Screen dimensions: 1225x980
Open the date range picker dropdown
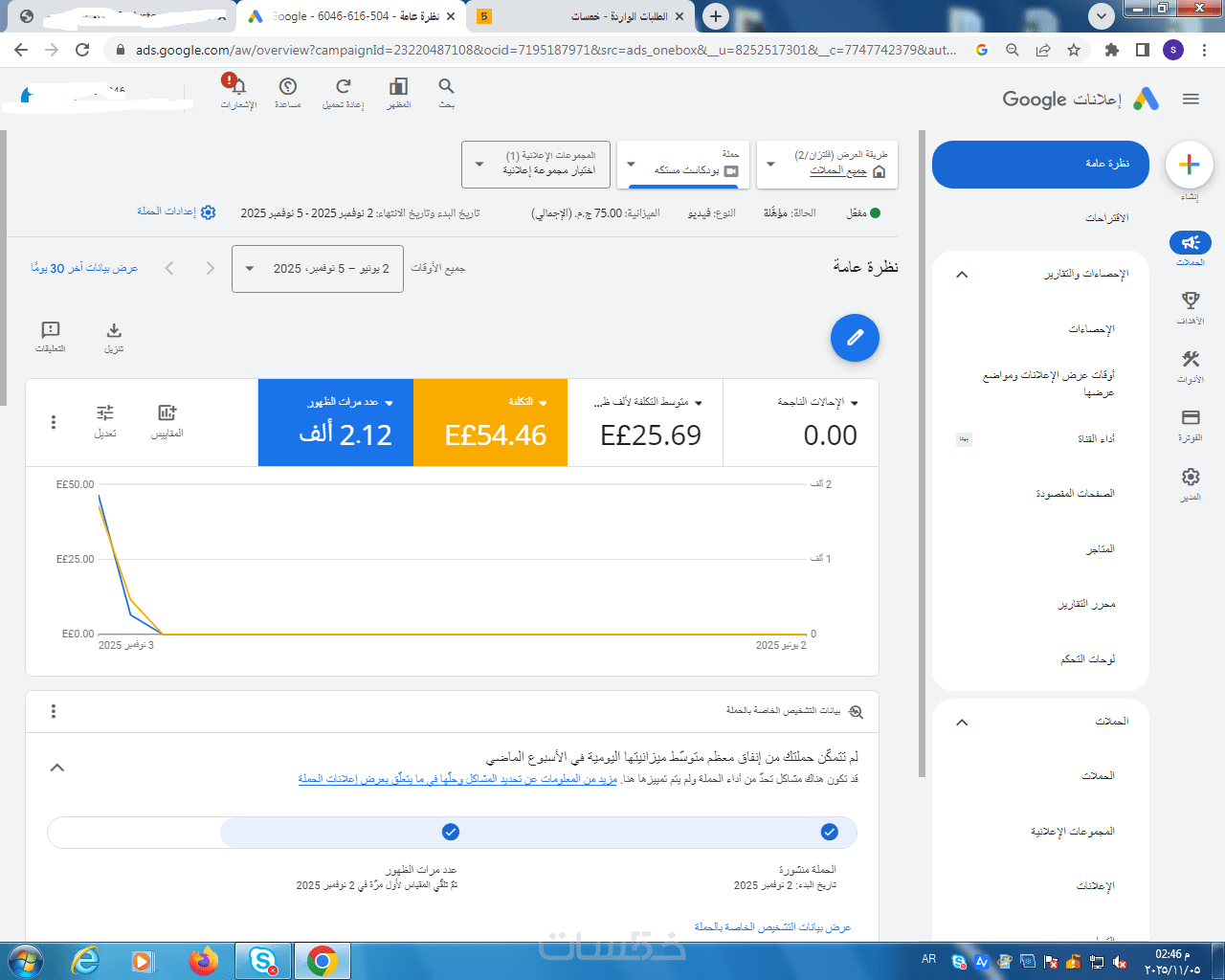click(x=318, y=269)
